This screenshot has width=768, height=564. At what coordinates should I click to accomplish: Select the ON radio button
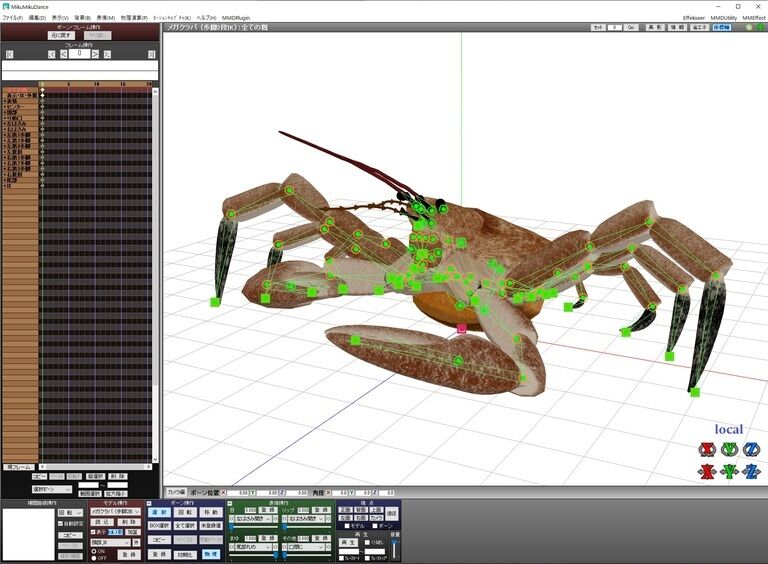(94, 551)
